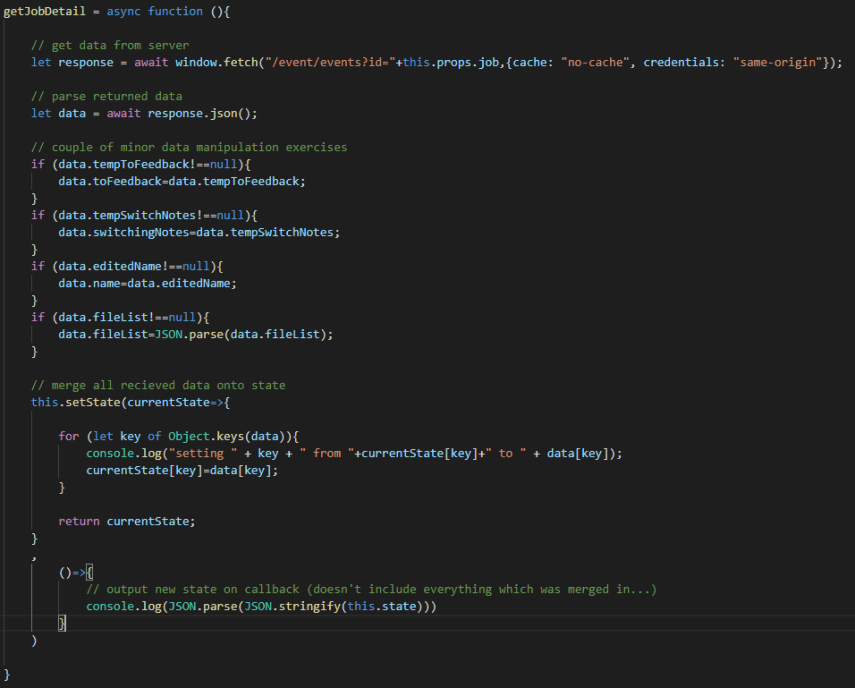Click data.toFeedback=data.tempToFeedback assignment line

pos(182,181)
